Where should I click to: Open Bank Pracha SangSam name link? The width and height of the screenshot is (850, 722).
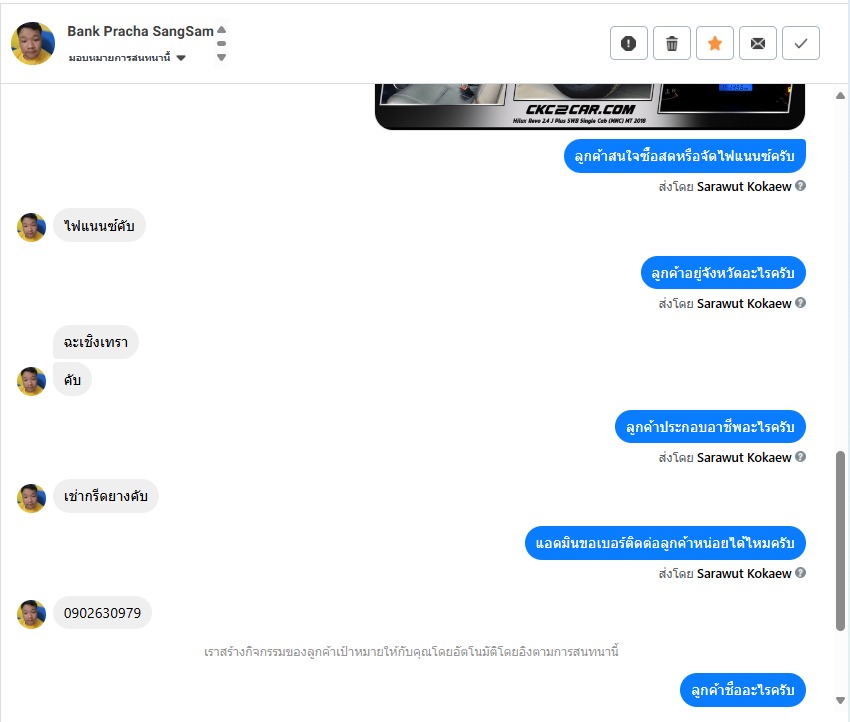(140, 31)
